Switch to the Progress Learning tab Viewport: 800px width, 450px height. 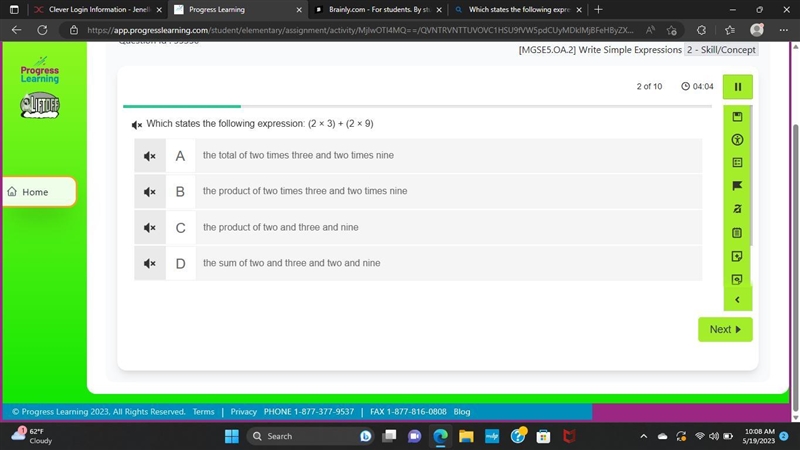point(237,10)
